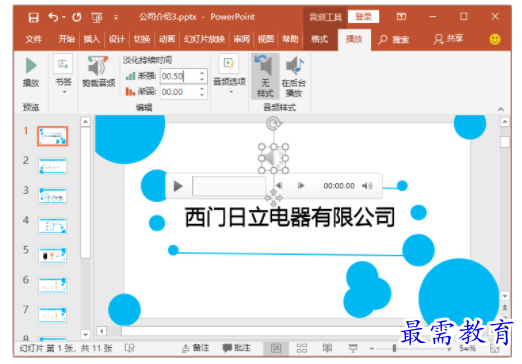The image size is (522, 364).
Task: Collapse the ribbon with the chevron
Action: [x=500, y=109]
